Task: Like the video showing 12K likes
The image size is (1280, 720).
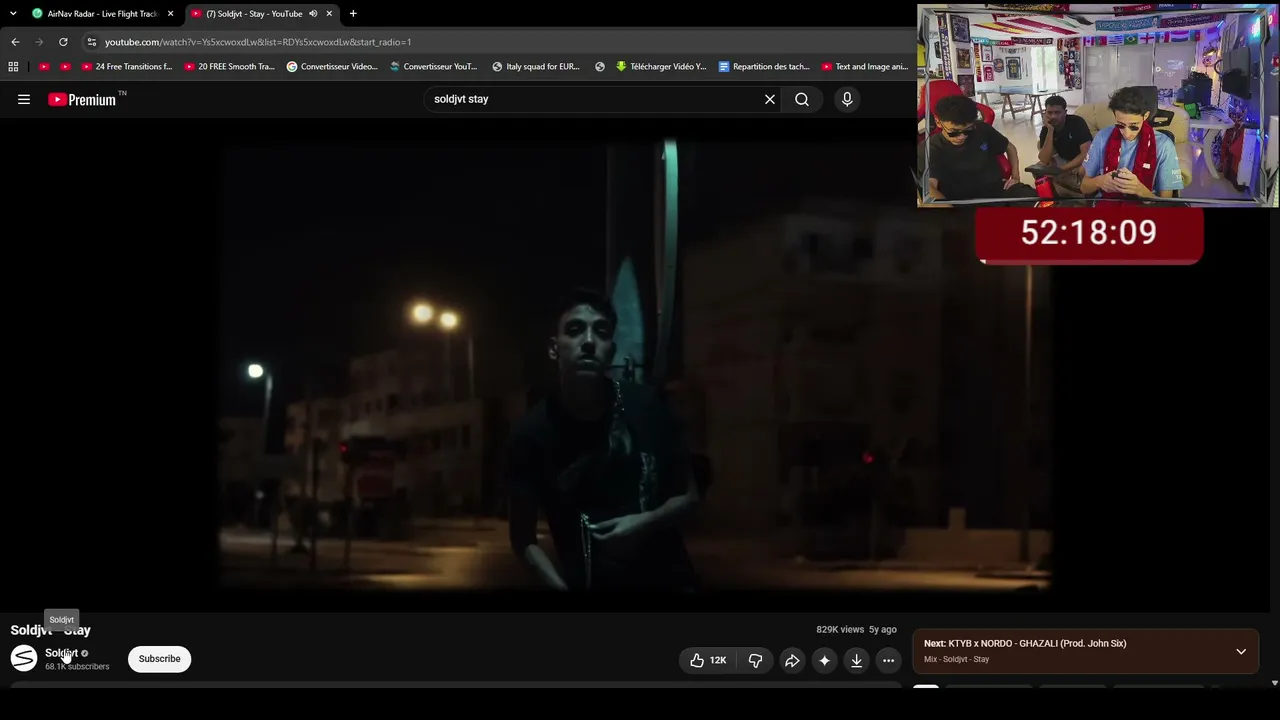Action: click(x=708, y=660)
